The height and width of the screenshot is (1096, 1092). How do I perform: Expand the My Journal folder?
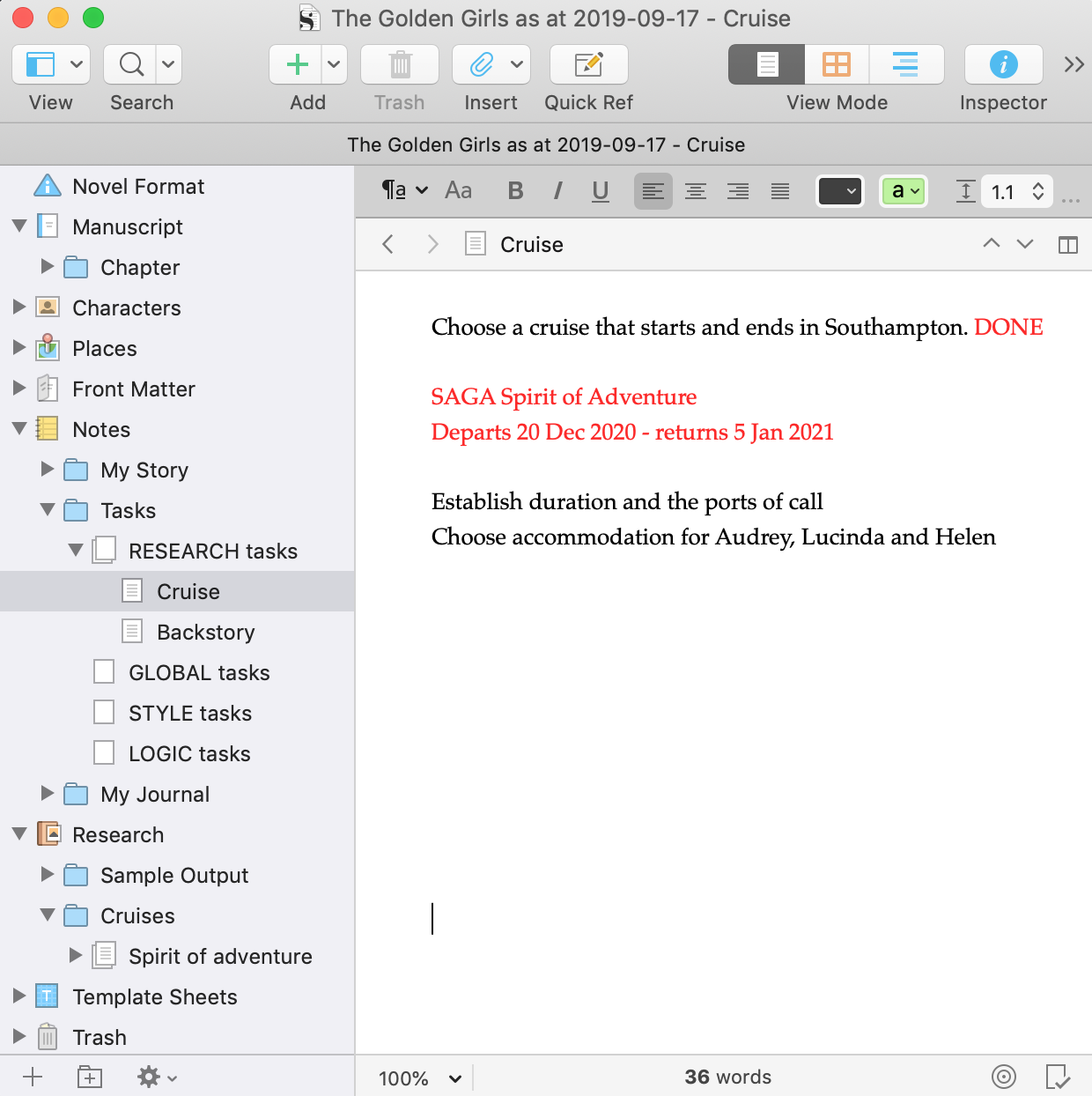tap(48, 793)
